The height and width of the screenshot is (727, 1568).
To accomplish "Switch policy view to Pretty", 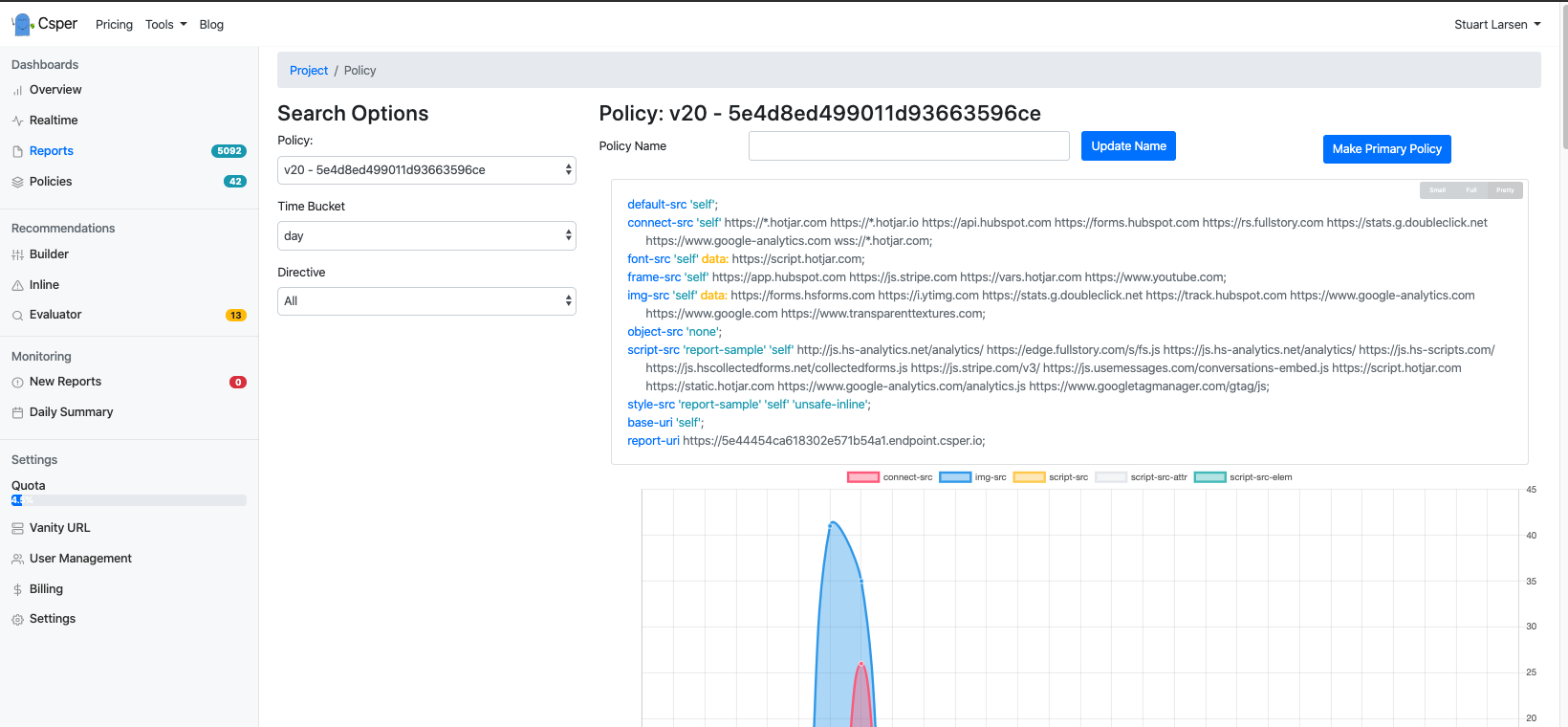I will click(x=1505, y=190).
